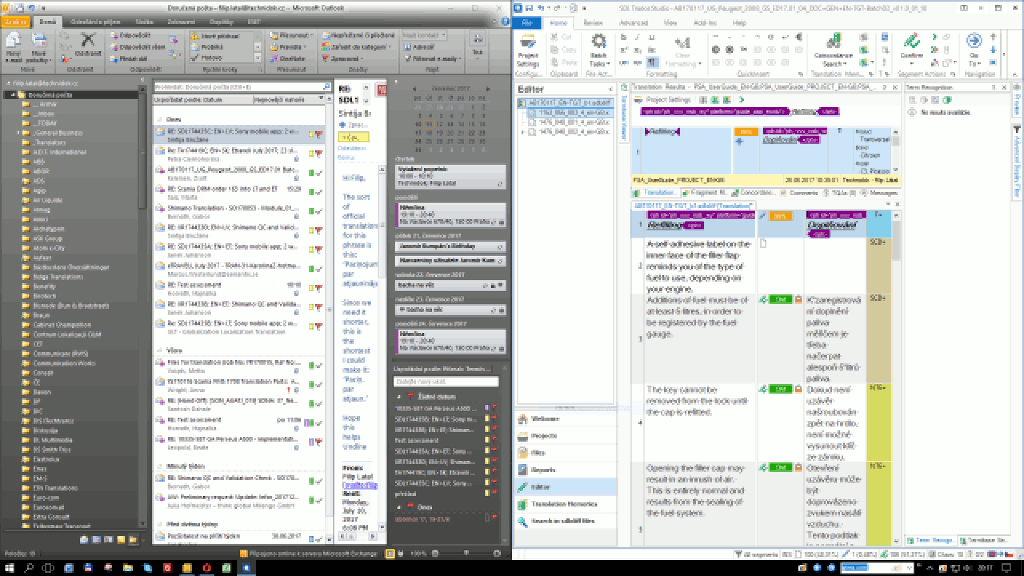Switch to the Review tab in Trados

pos(593,23)
